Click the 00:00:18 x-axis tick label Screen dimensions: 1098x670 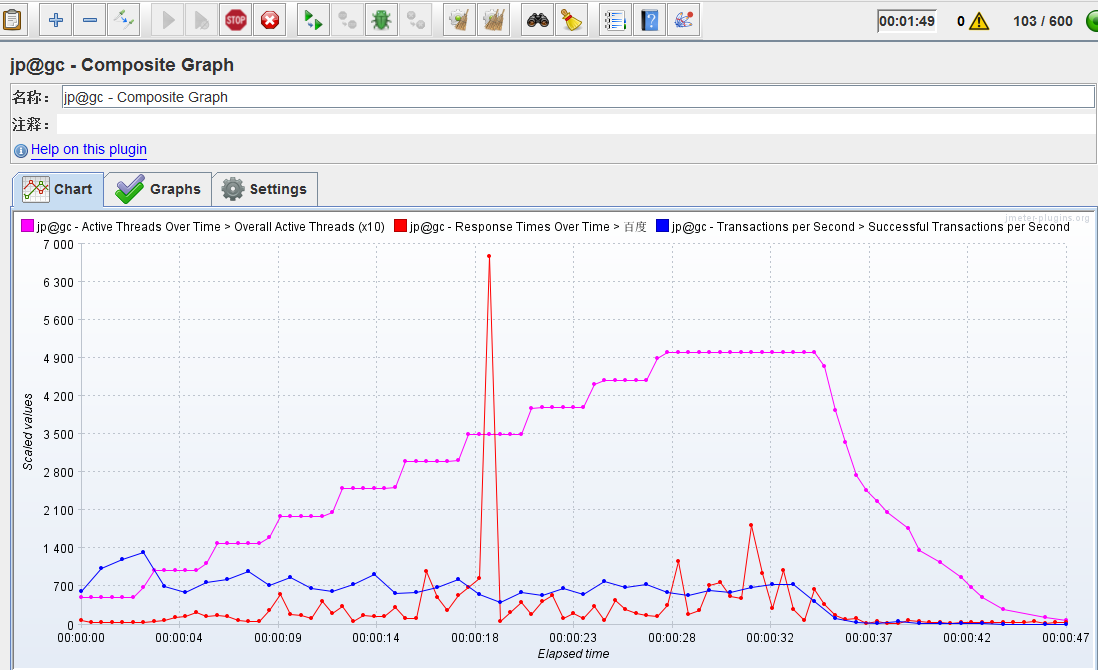(475, 638)
